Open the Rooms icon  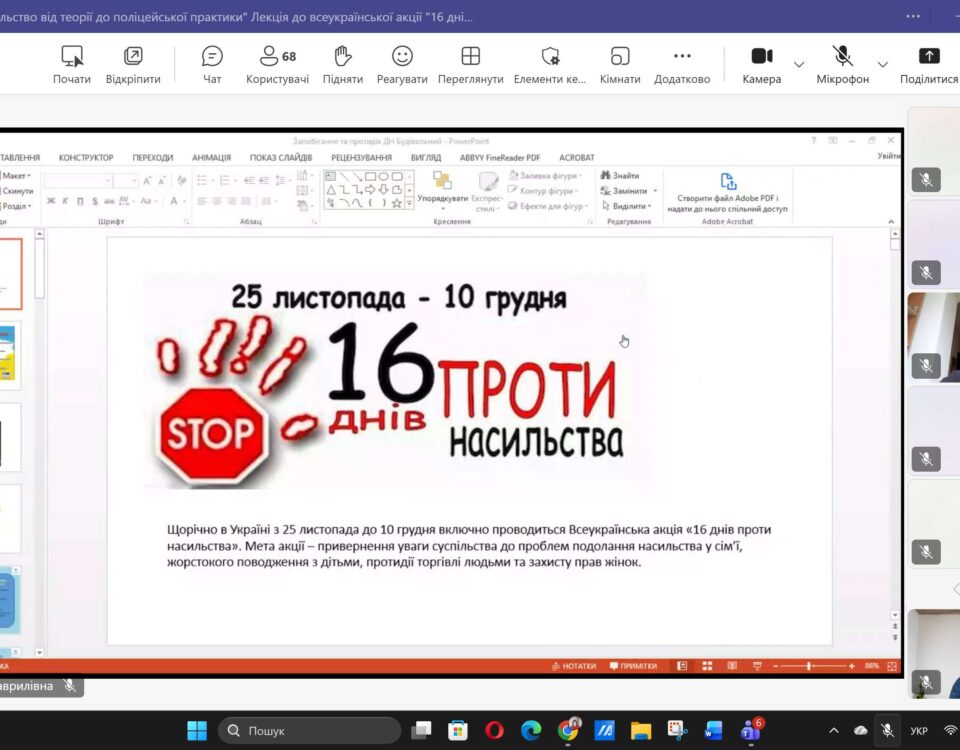(620, 64)
